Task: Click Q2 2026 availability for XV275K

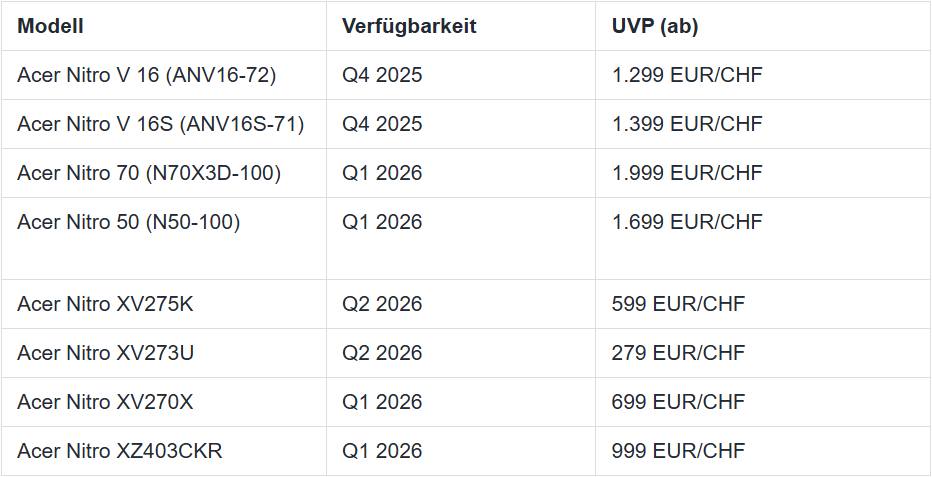Action: (x=461, y=304)
